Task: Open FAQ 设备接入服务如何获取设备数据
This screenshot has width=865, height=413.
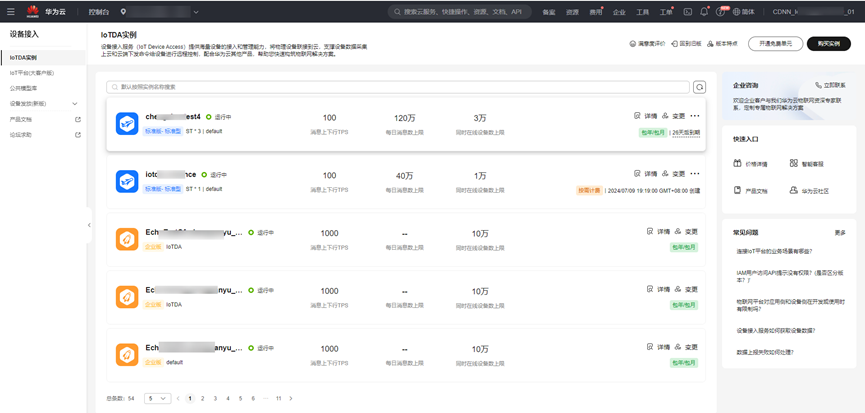Action: click(x=776, y=331)
